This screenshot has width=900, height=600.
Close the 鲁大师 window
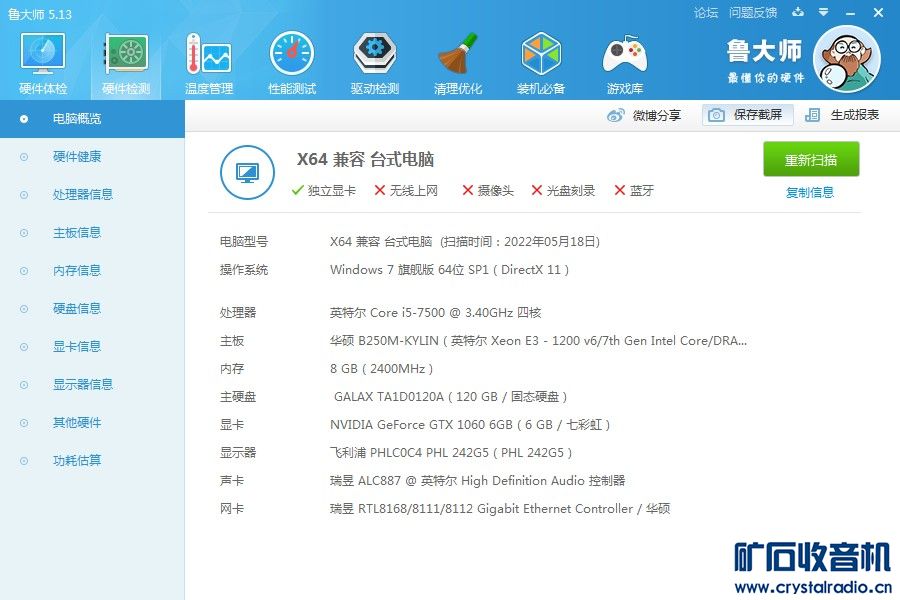point(879,12)
